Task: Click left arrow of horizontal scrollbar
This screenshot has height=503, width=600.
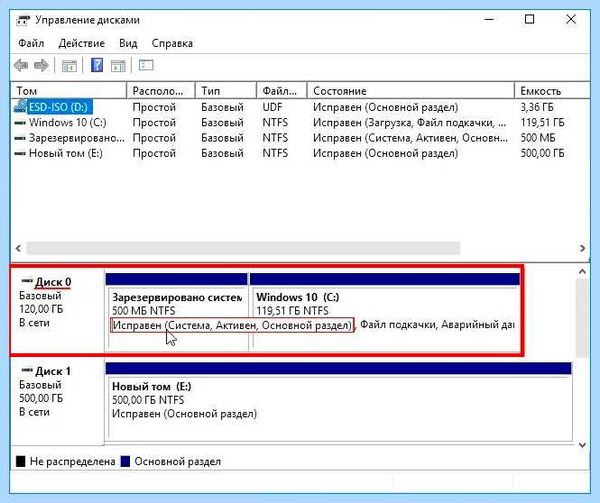Action: coord(18,248)
